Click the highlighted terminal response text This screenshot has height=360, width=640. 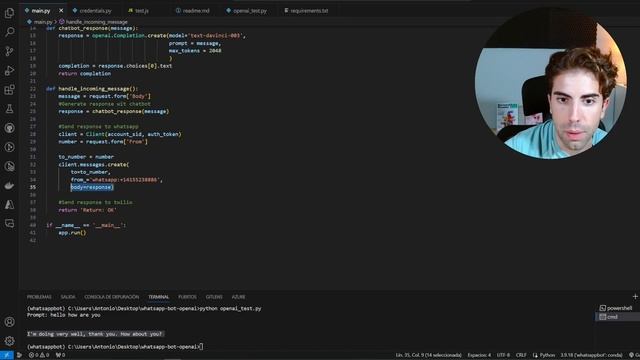pyautogui.click(x=95, y=334)
